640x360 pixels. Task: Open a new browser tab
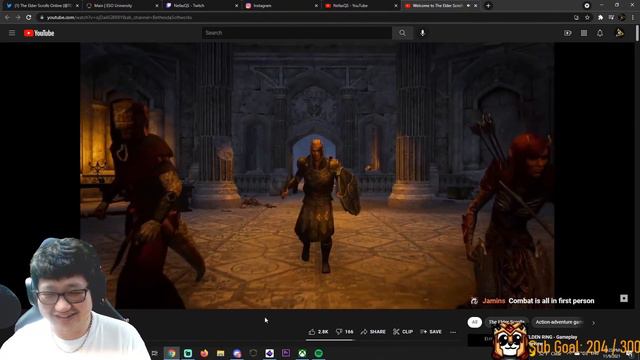click(488, 6)
